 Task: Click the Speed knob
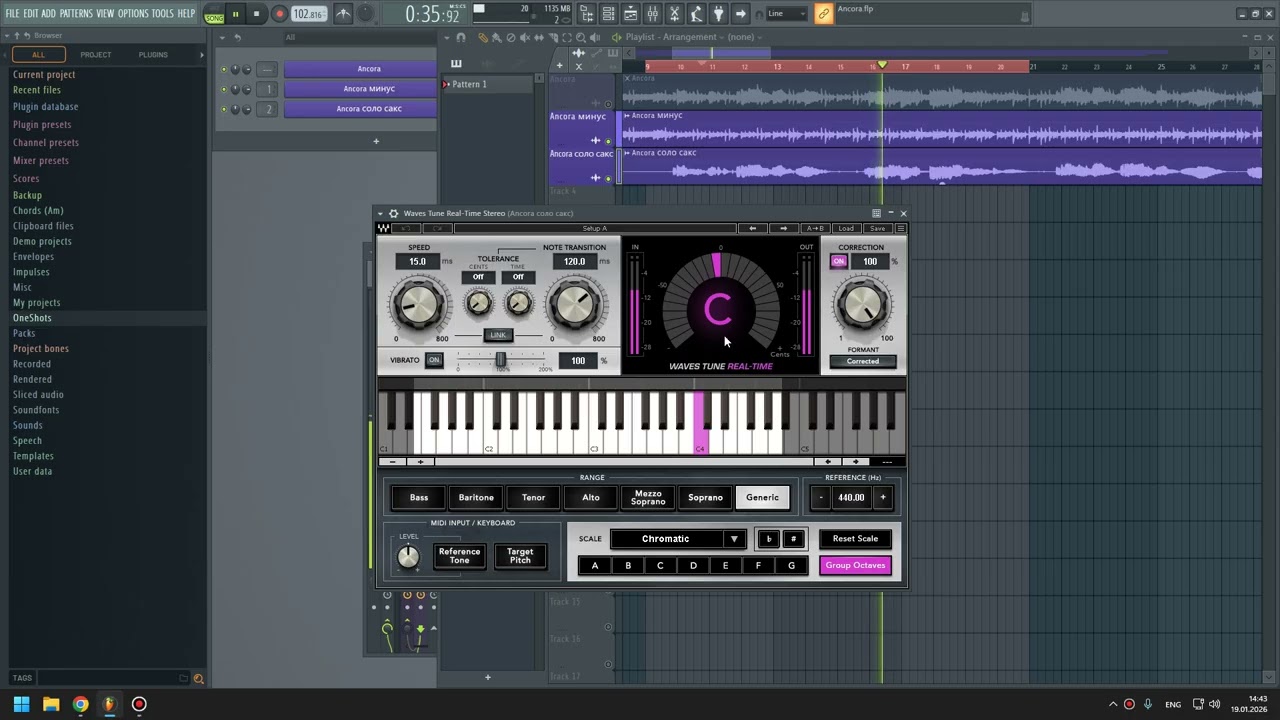(x=420, y=305)
